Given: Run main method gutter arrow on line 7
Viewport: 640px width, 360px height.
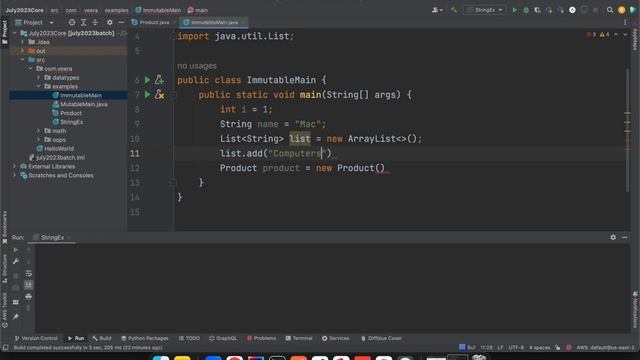Looking at the screenshot, I should [x=147, y=95].
